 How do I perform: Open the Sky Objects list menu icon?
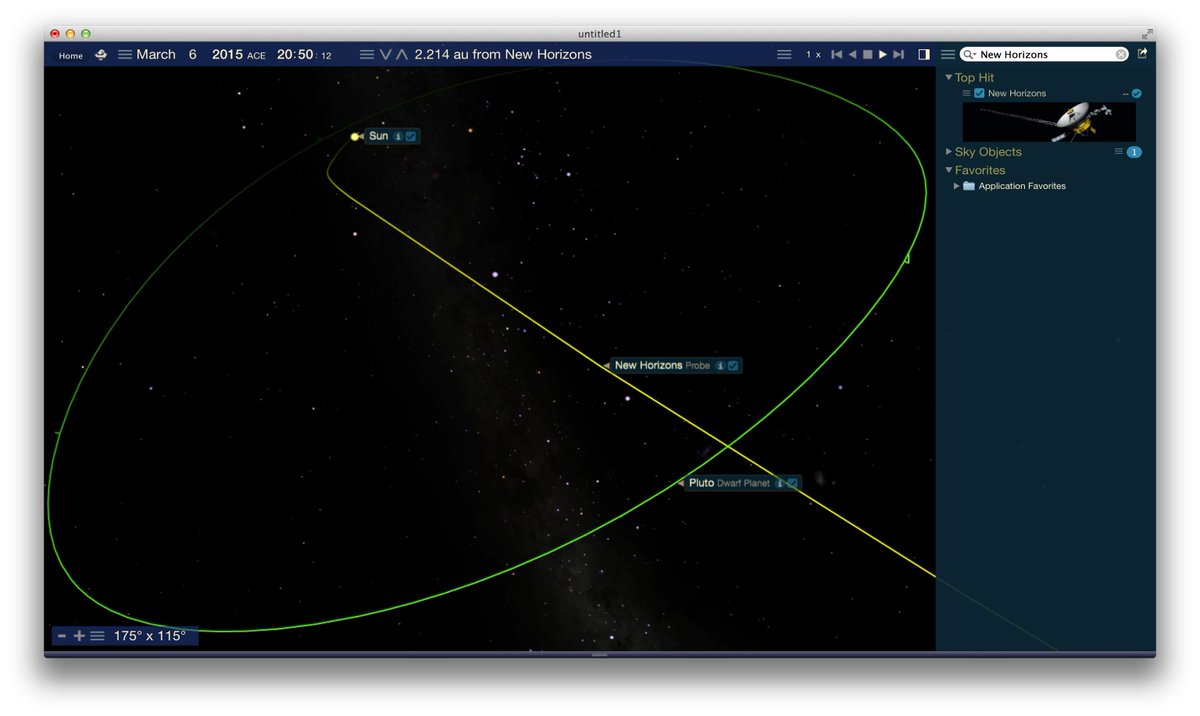(1119, 152)
